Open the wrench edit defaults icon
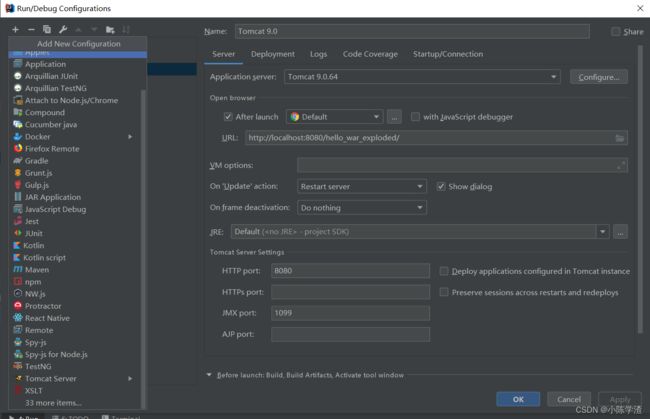The height and width of the screenshot is (419, 650). pyautogui.click(x=63, y=29)
